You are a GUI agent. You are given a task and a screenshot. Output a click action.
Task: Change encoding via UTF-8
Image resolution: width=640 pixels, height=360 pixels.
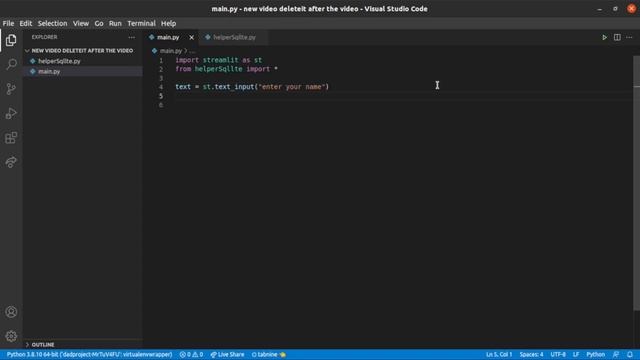tap(558, 354)
